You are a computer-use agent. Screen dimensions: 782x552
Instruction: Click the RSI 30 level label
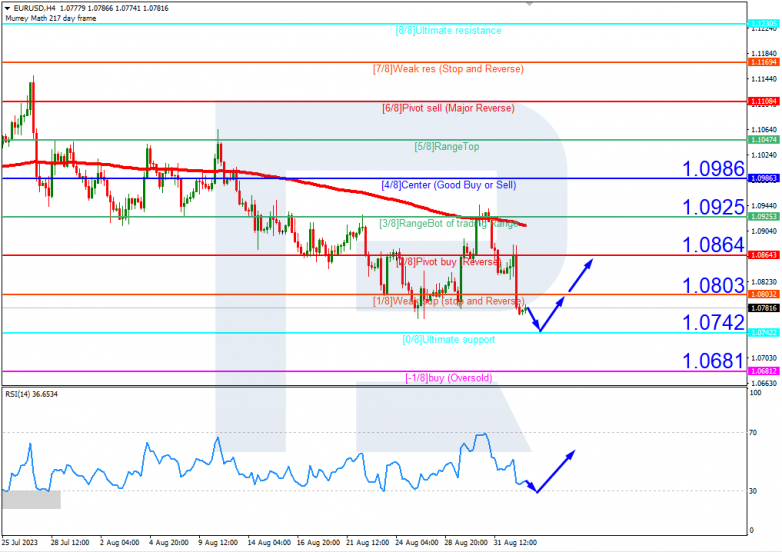pos(753,491)
